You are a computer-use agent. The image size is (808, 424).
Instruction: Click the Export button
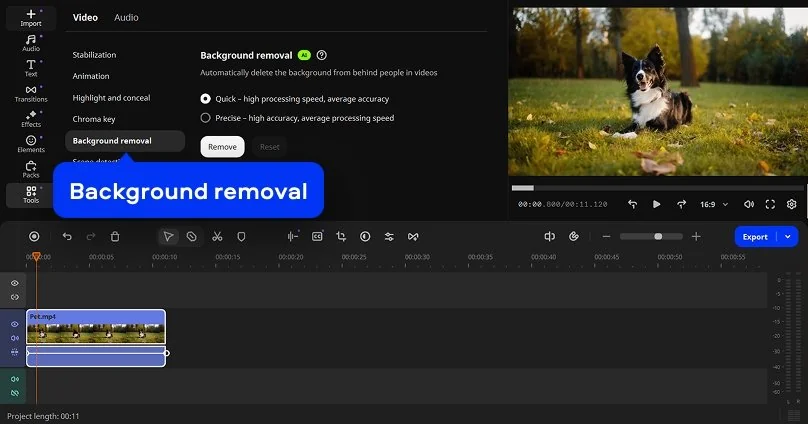coord(755,237)
